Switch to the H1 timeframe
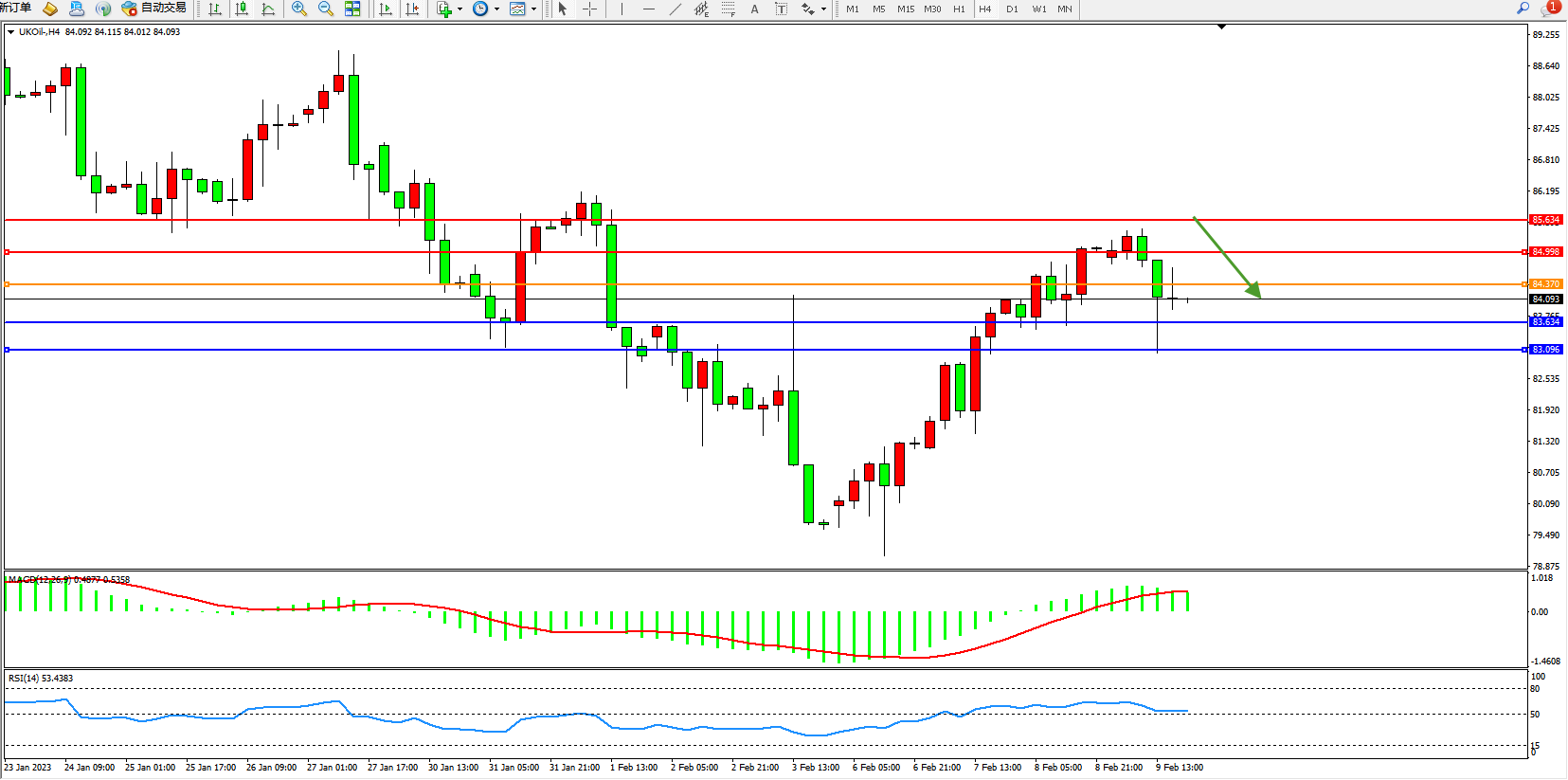Image resolution: width=1568 pixels, height=780 pixels. tap(959, 9)
